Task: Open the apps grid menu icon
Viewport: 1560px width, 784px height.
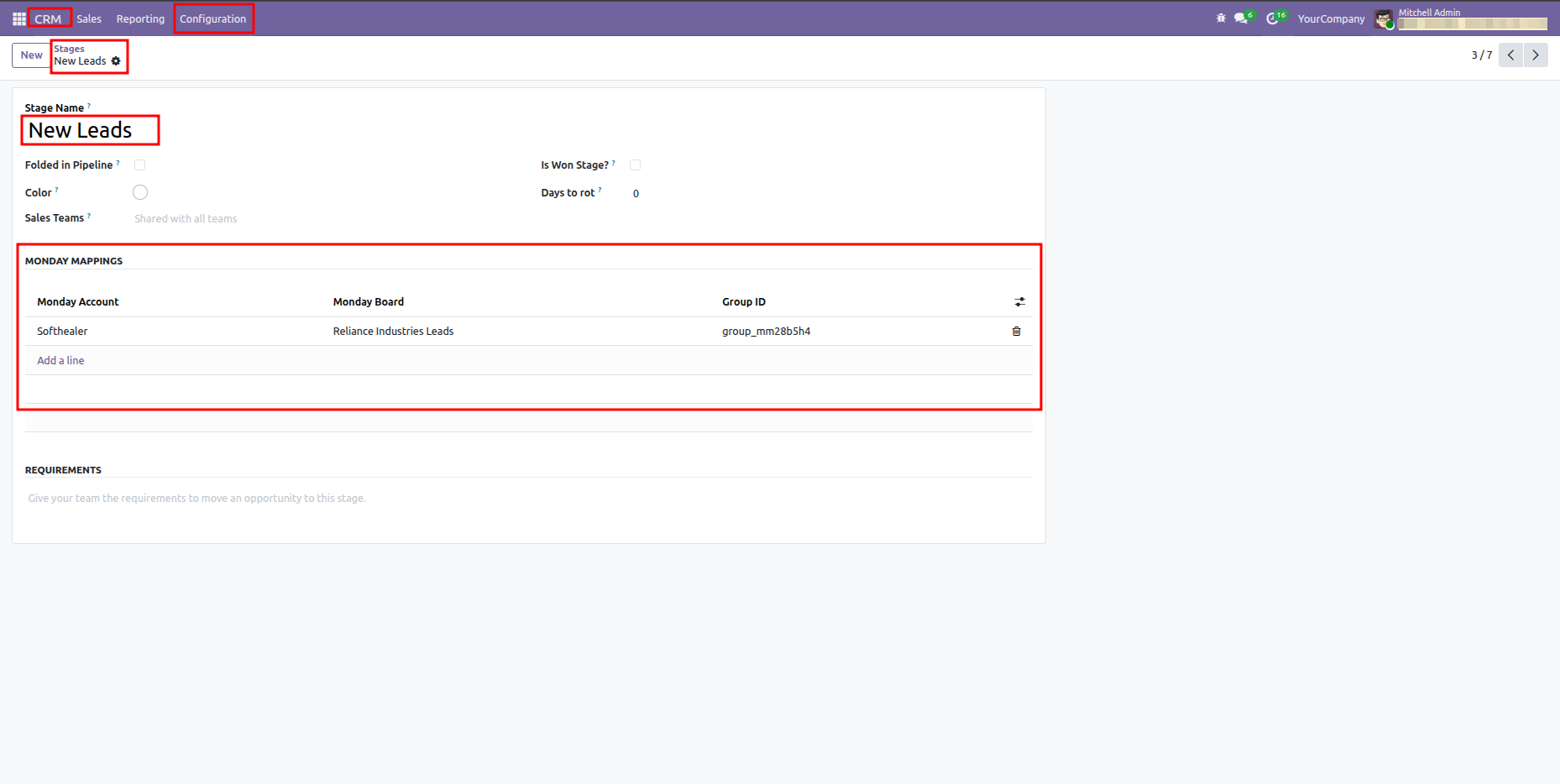Action: click(x=18, y=18)
